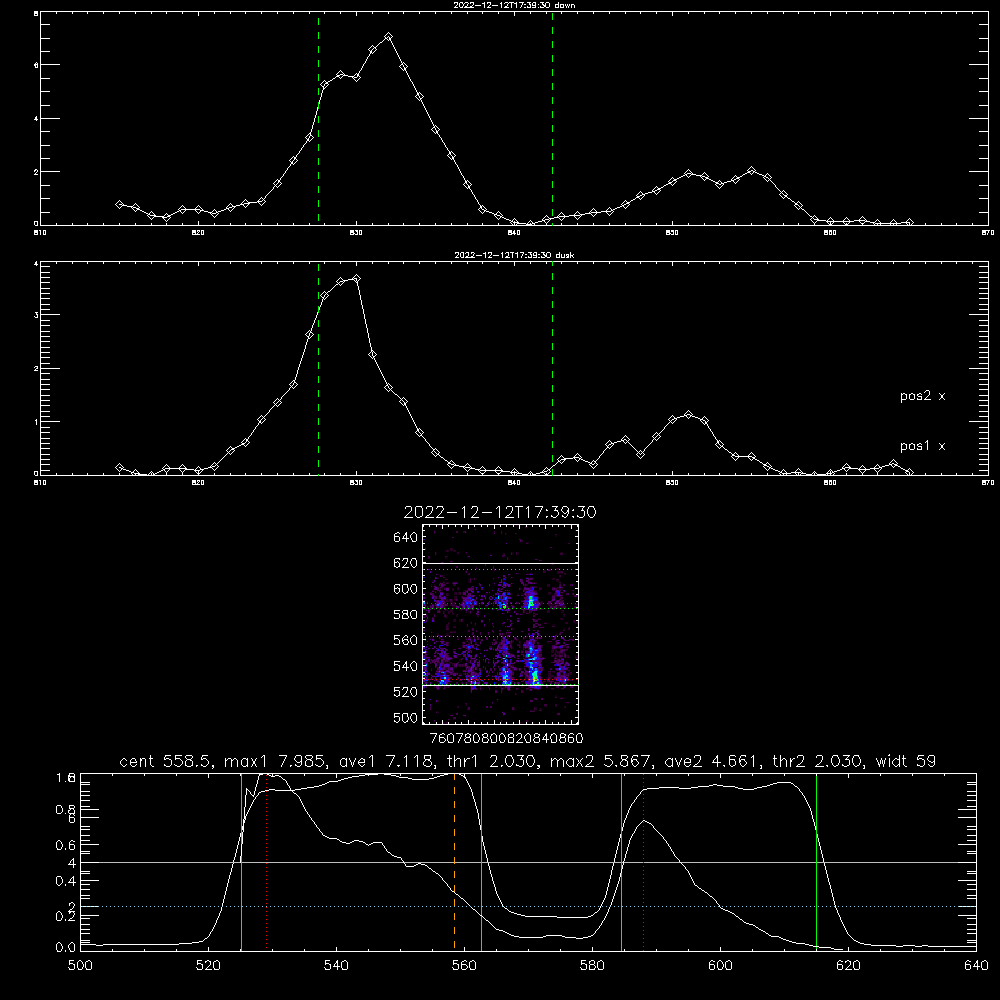The width and height of the screenshot is (1000, 1000).
Task: Click the bottom plot x-axis label 600
Action: (721, 966)
